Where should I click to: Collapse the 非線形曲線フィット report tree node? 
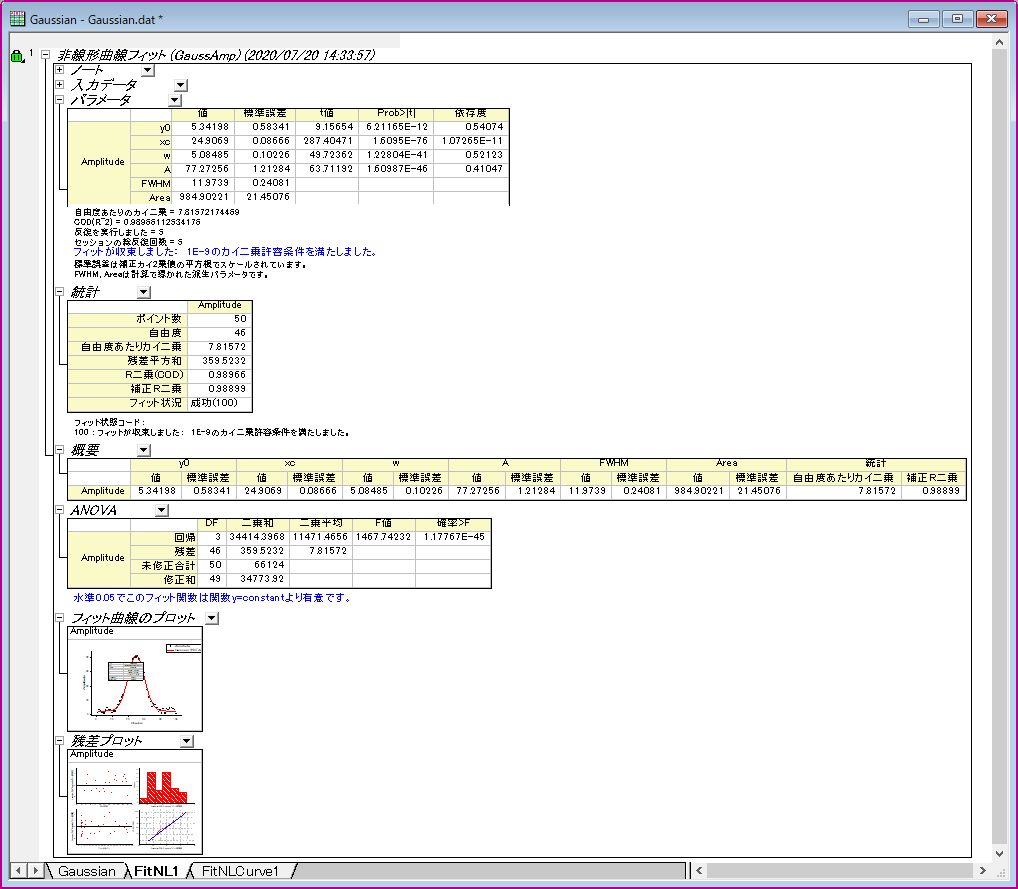(x=45, y=55)
